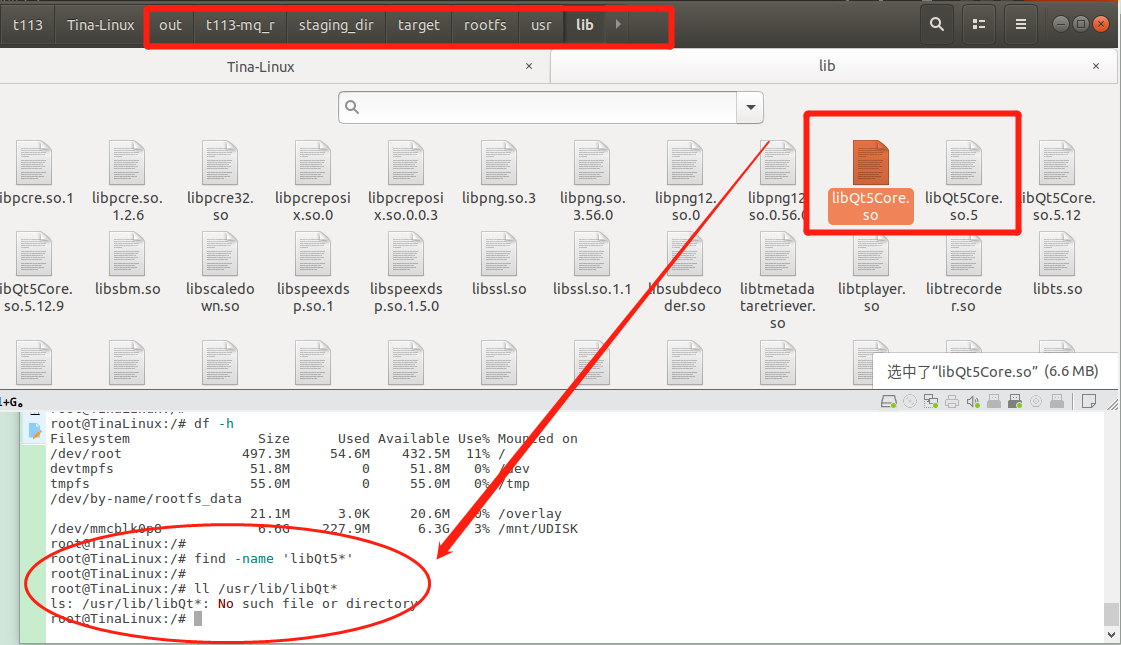Image resolution: width=1121 pixels, height=645 pixels.
Task: Click terminal scrollbar down arrow
Action: tap(1111, 634)
